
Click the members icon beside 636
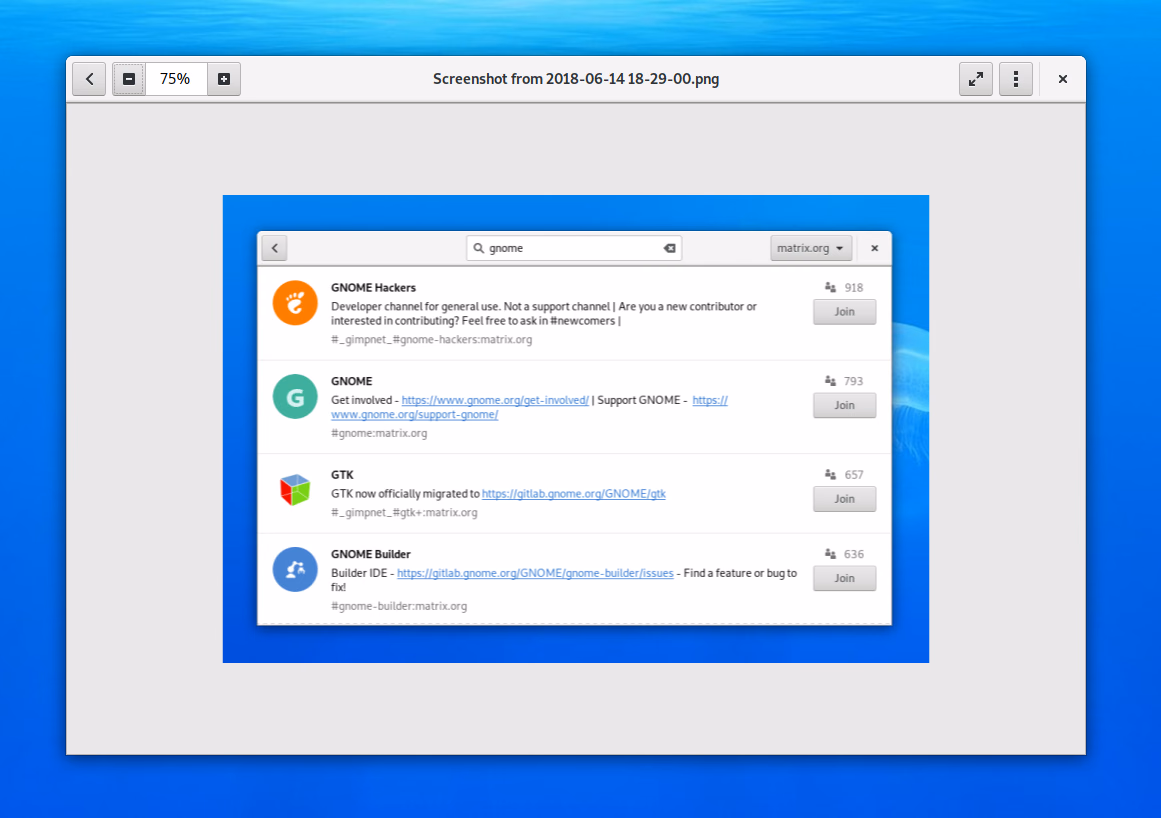831,554
